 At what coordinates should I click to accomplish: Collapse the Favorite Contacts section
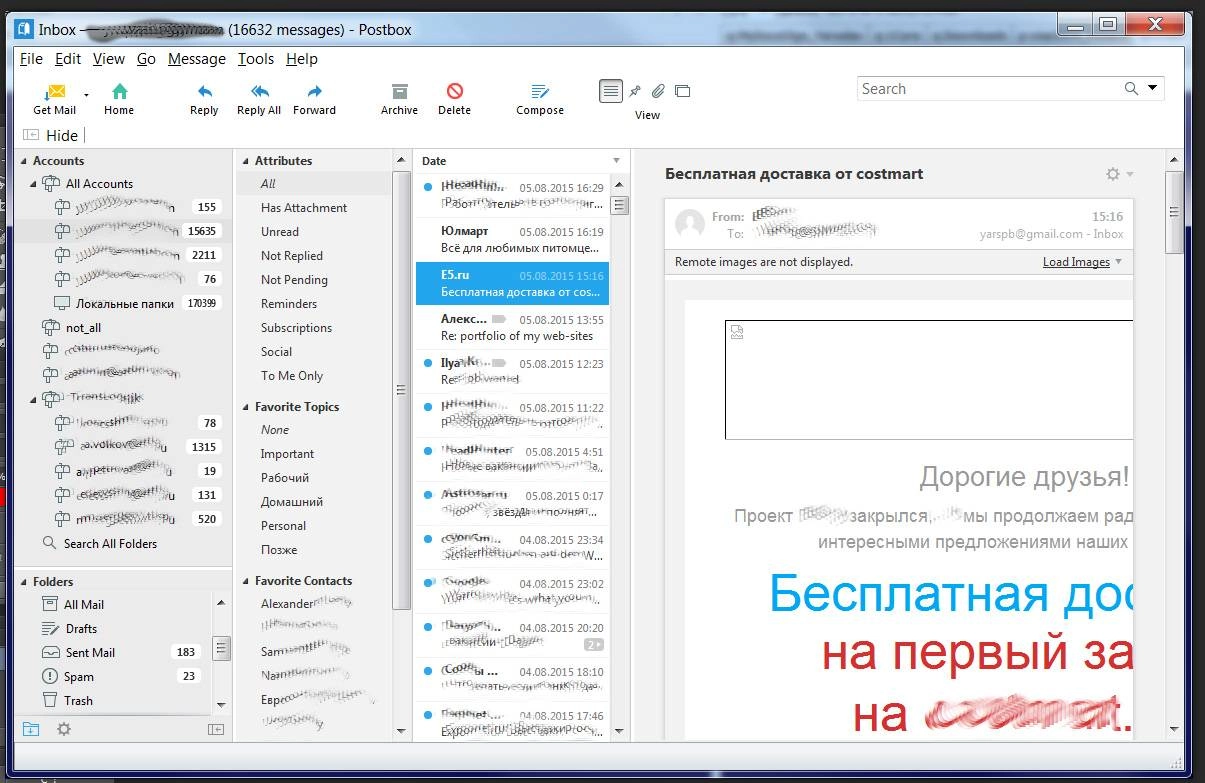245,581
